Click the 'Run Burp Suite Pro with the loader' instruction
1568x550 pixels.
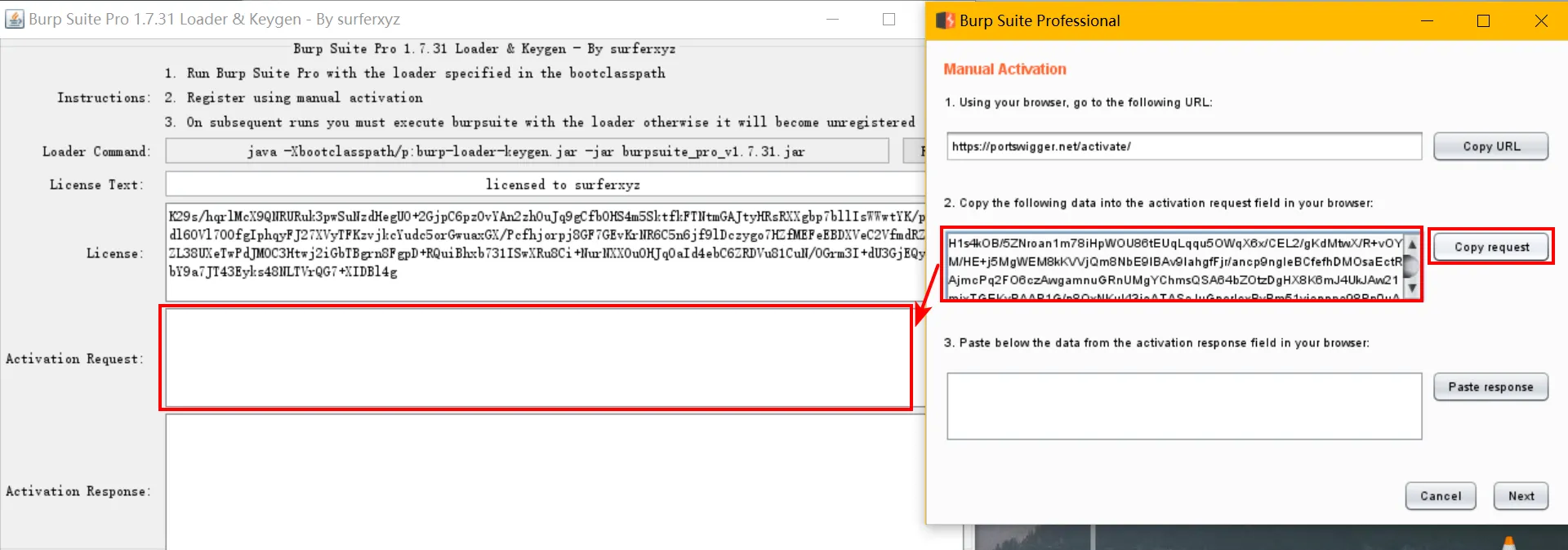point(415,73)
